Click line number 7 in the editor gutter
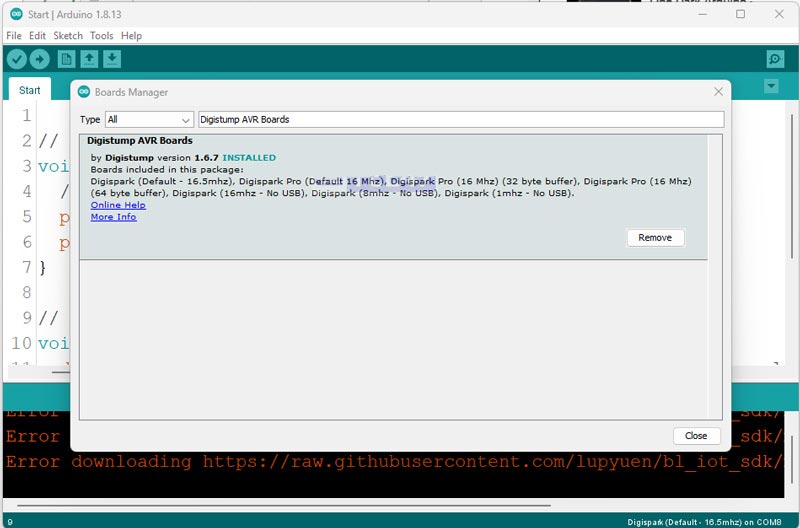The width and height of the screenshot is (800, 528). coord(27,267)
